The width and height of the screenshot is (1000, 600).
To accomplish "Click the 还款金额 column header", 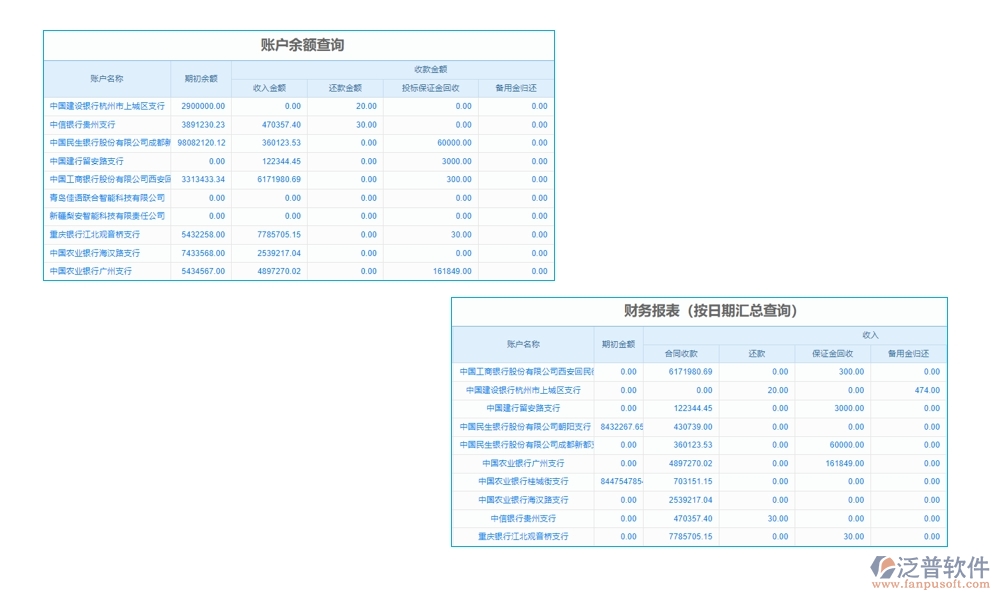I will pos(345,87).
